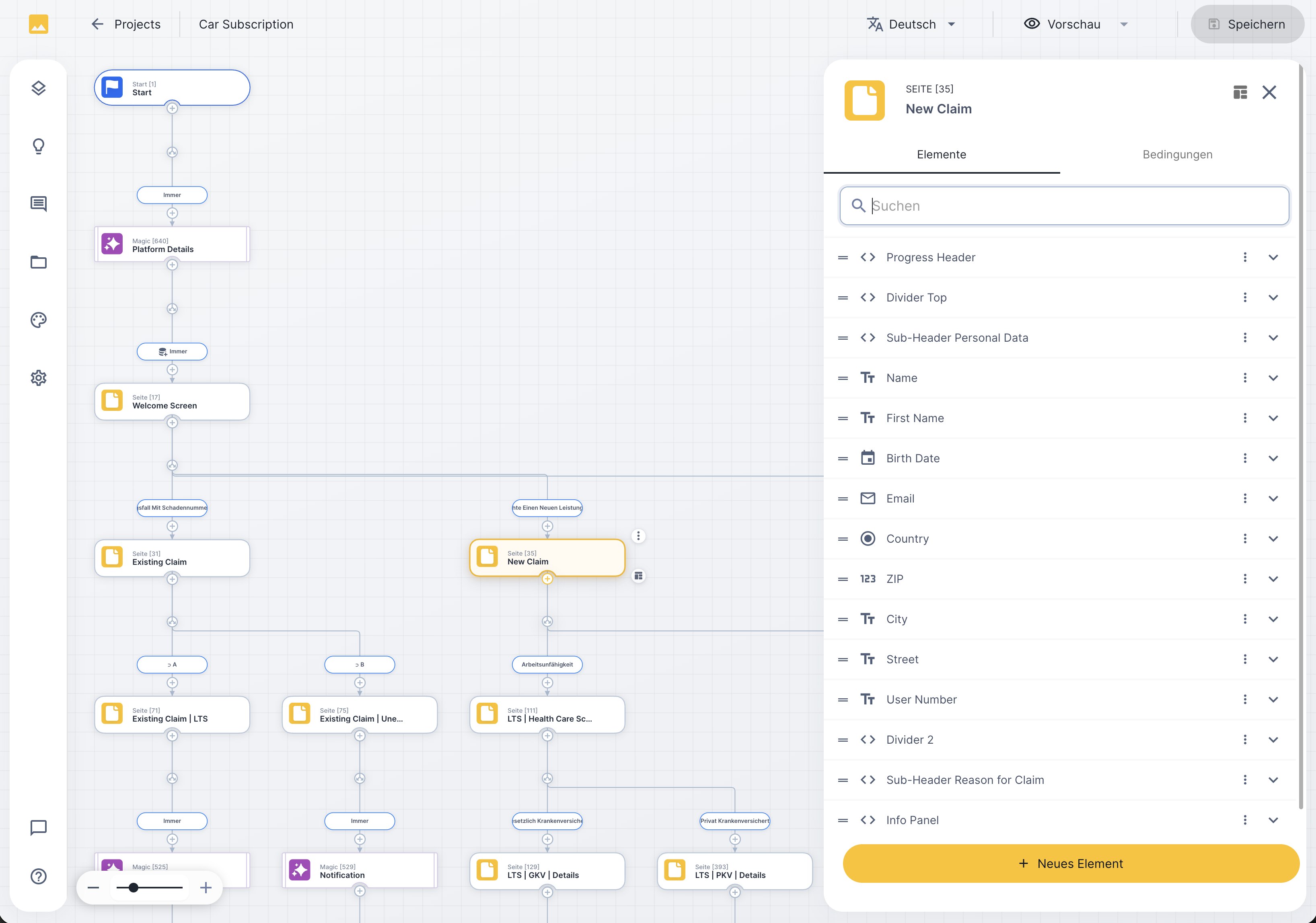
Task: Click layout icon beside New Claim node
Action: [638, 576]
